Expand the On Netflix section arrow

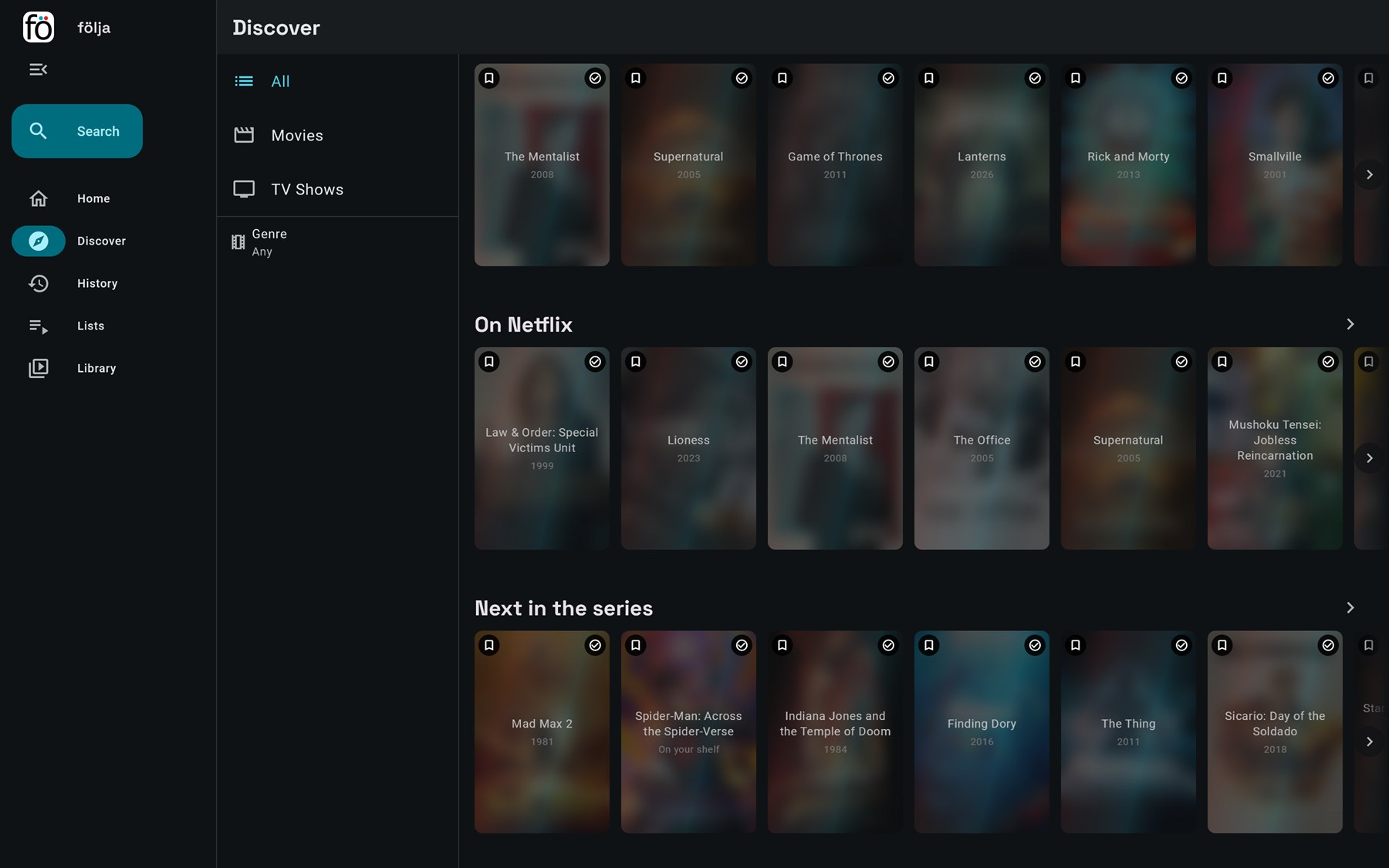1350,324
